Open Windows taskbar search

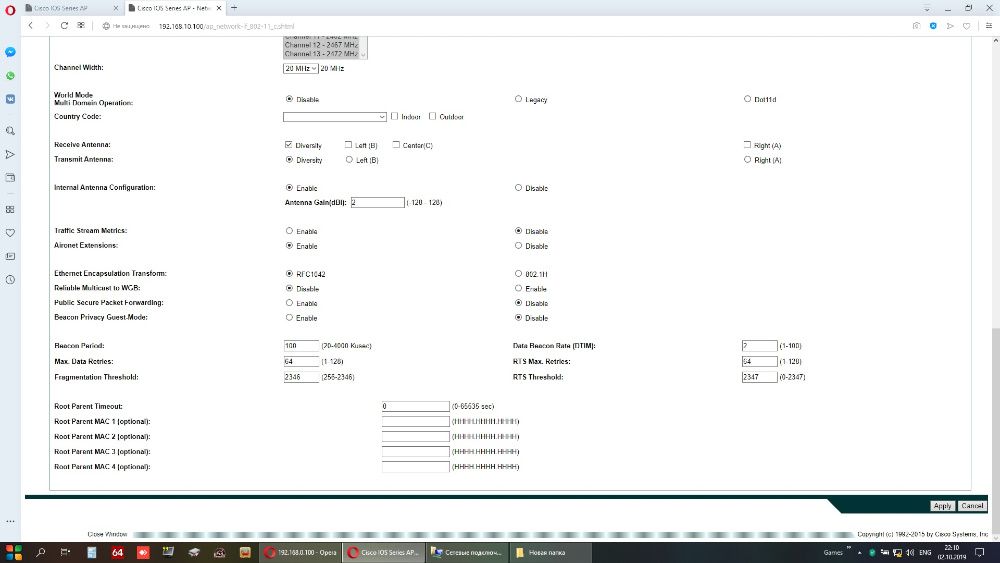tap(40, 552)
